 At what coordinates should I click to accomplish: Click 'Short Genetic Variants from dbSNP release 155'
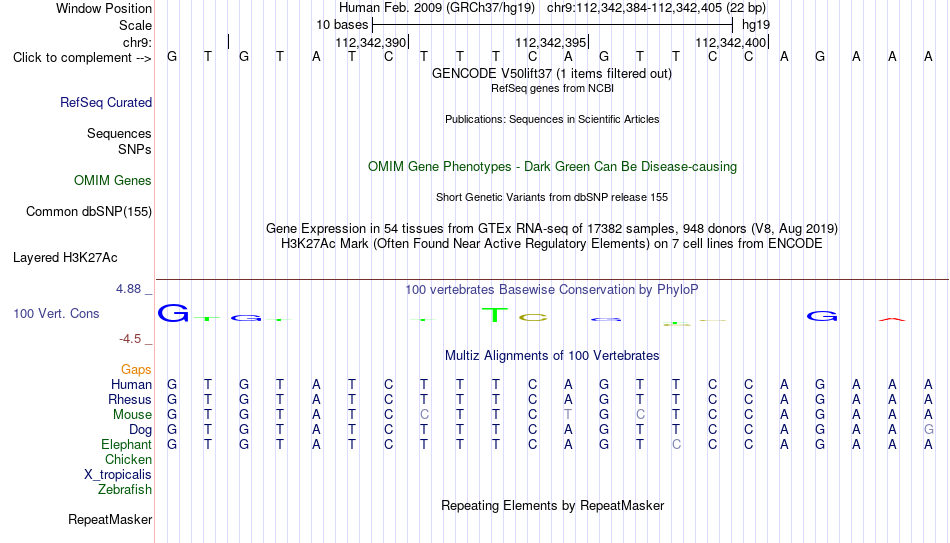[x=552, y=198]
